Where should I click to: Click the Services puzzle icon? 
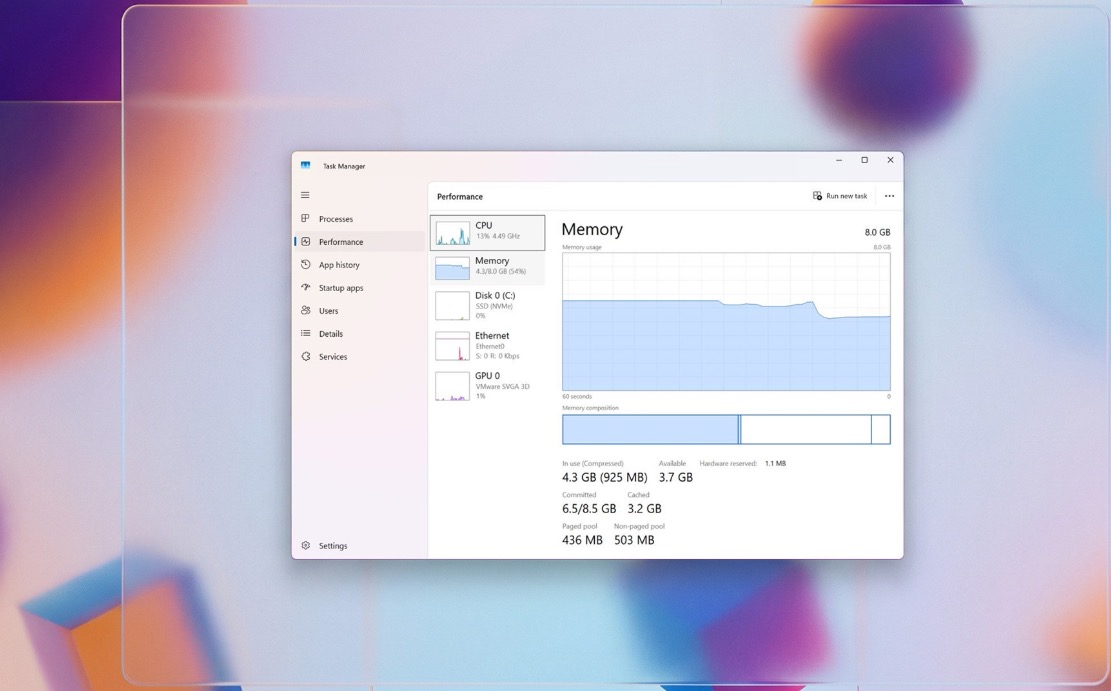[305, 356]
